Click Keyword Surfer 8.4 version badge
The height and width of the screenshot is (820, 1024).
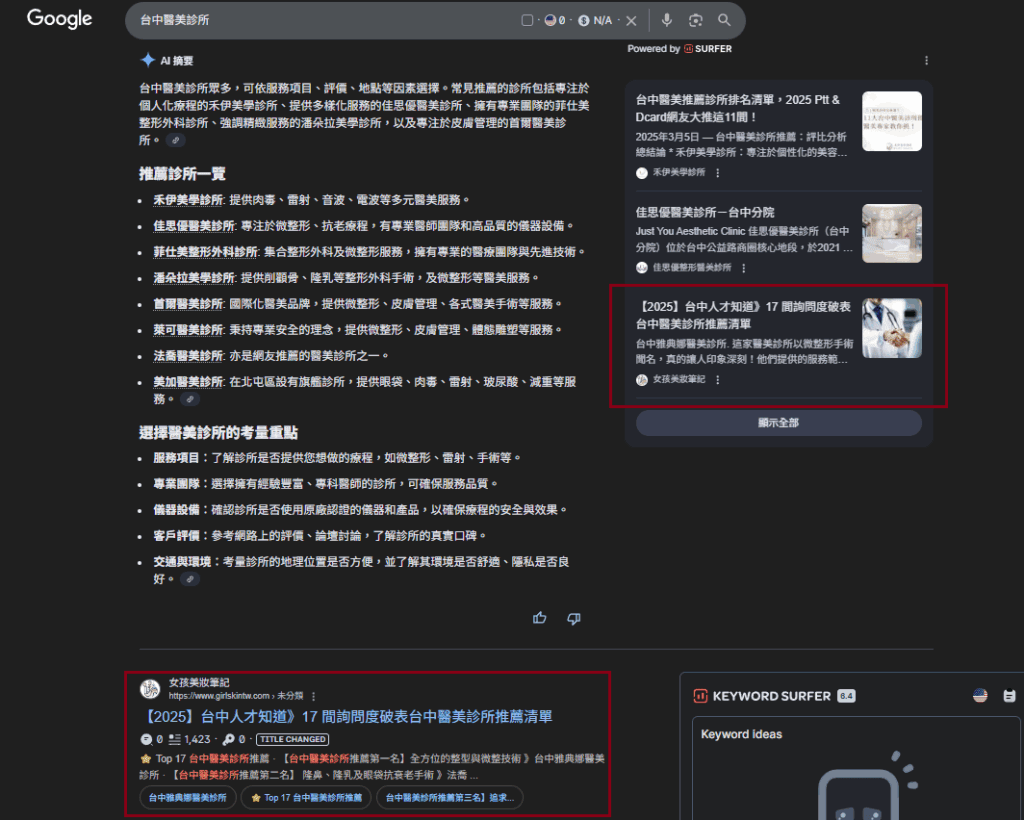pos(846,696)
